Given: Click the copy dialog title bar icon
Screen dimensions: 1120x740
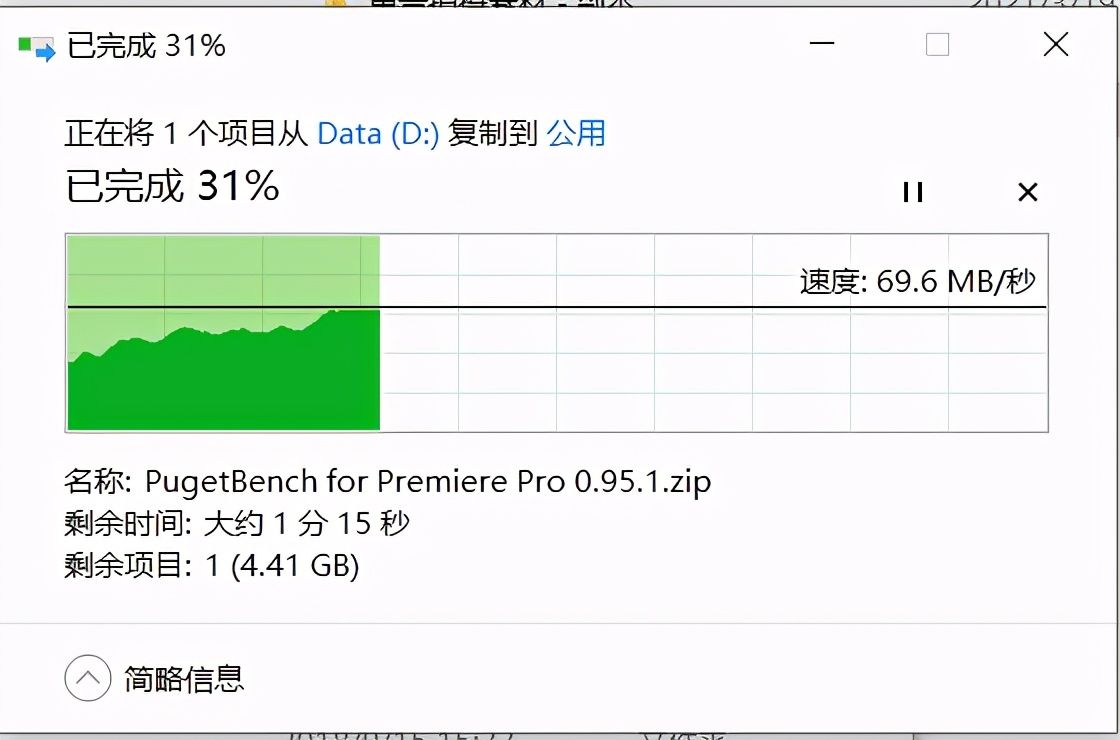Looking at the screenshot, I should pyautogui.click(x=36, y=46).
